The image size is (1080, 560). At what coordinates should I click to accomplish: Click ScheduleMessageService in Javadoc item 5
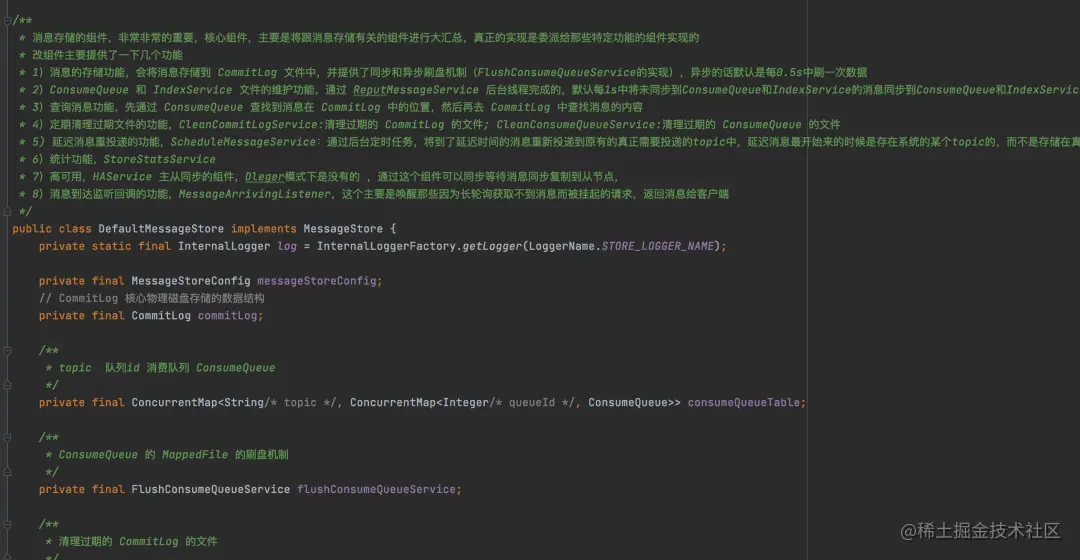pos(243,142)
